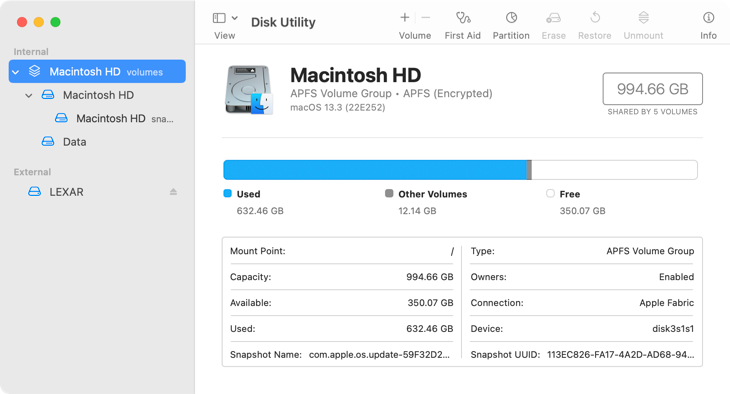Click the Data volume drive icon

click(48, 142)
